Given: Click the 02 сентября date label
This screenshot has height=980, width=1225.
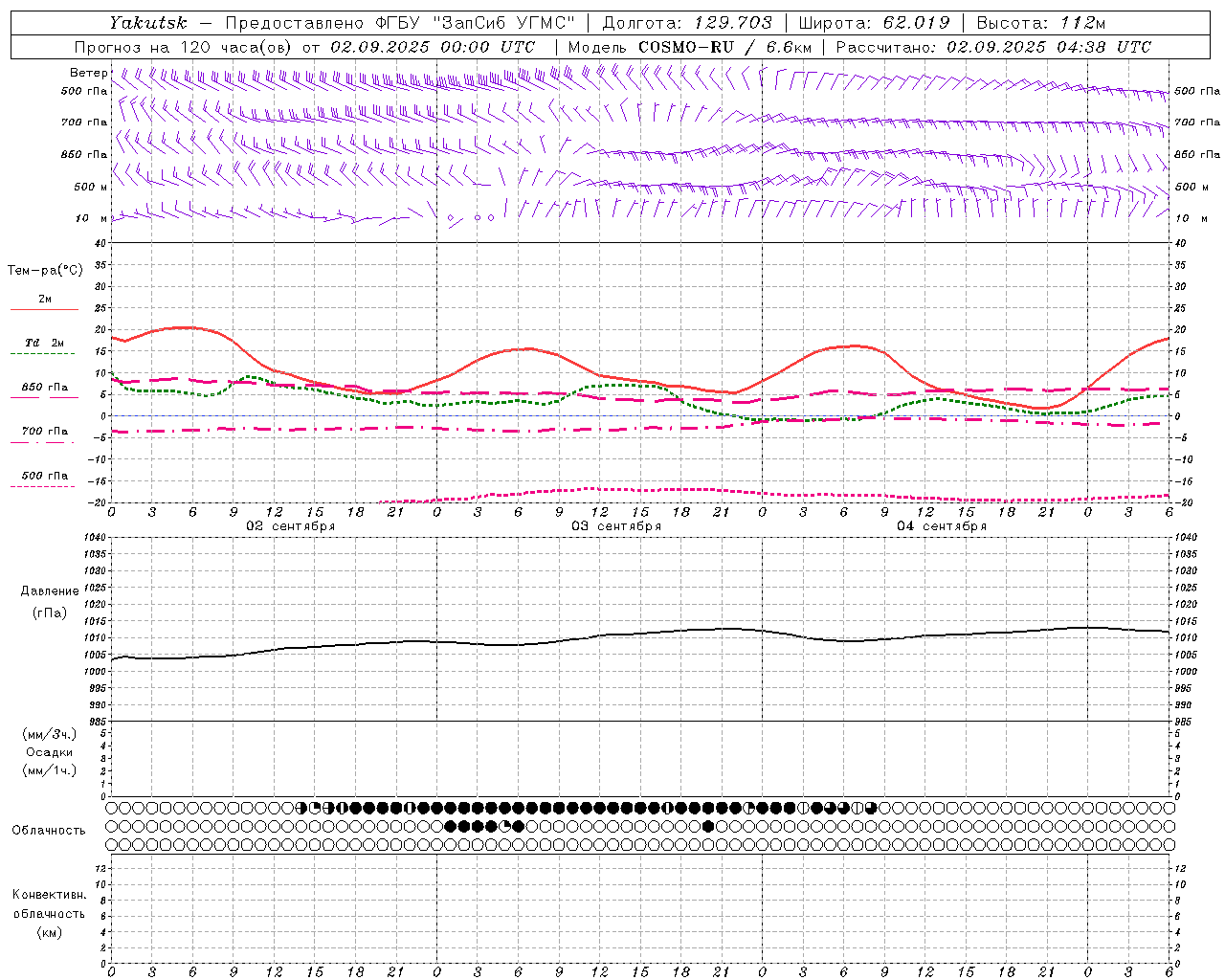Looking at the screenshot, I should tap(291, 526).
